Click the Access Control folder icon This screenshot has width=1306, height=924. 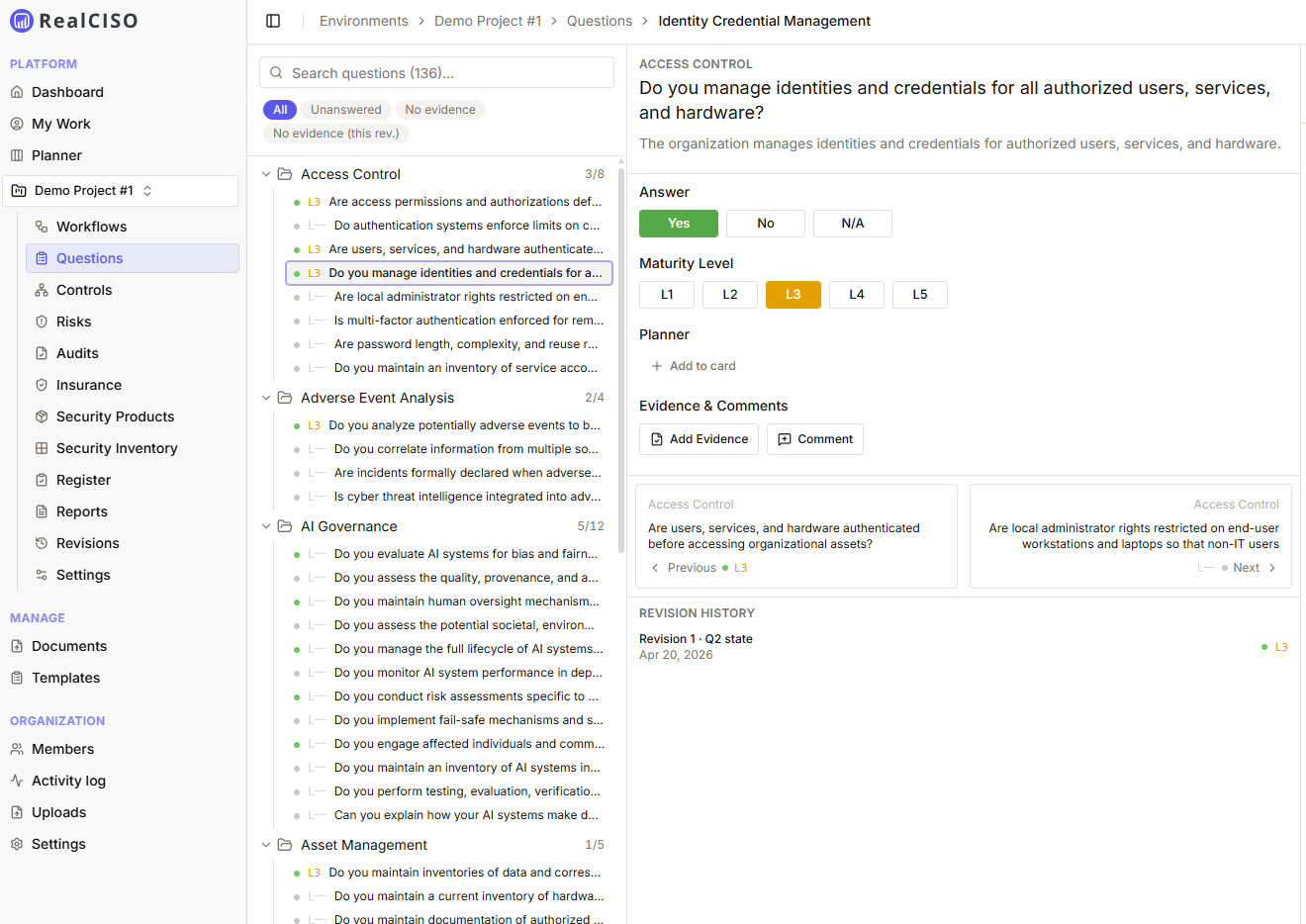[285, 174]
